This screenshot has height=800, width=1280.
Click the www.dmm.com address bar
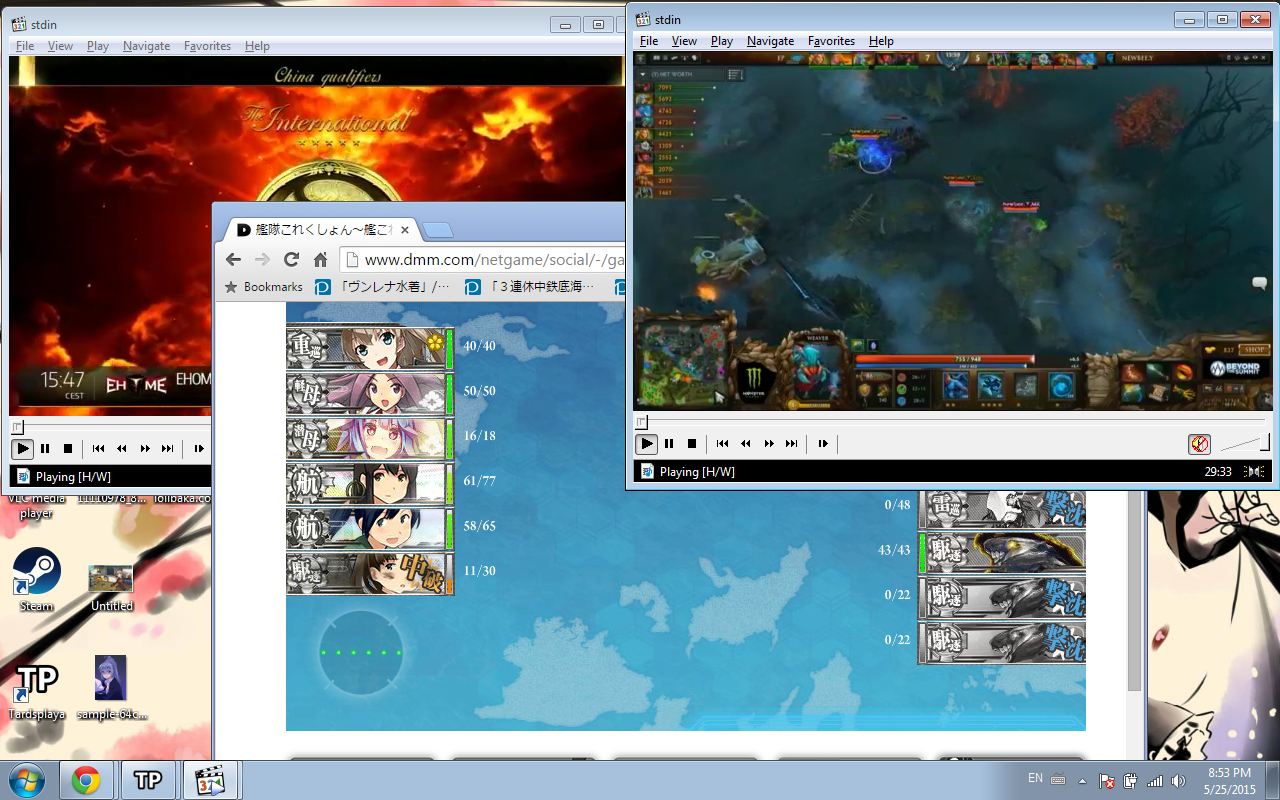point(483,260)
